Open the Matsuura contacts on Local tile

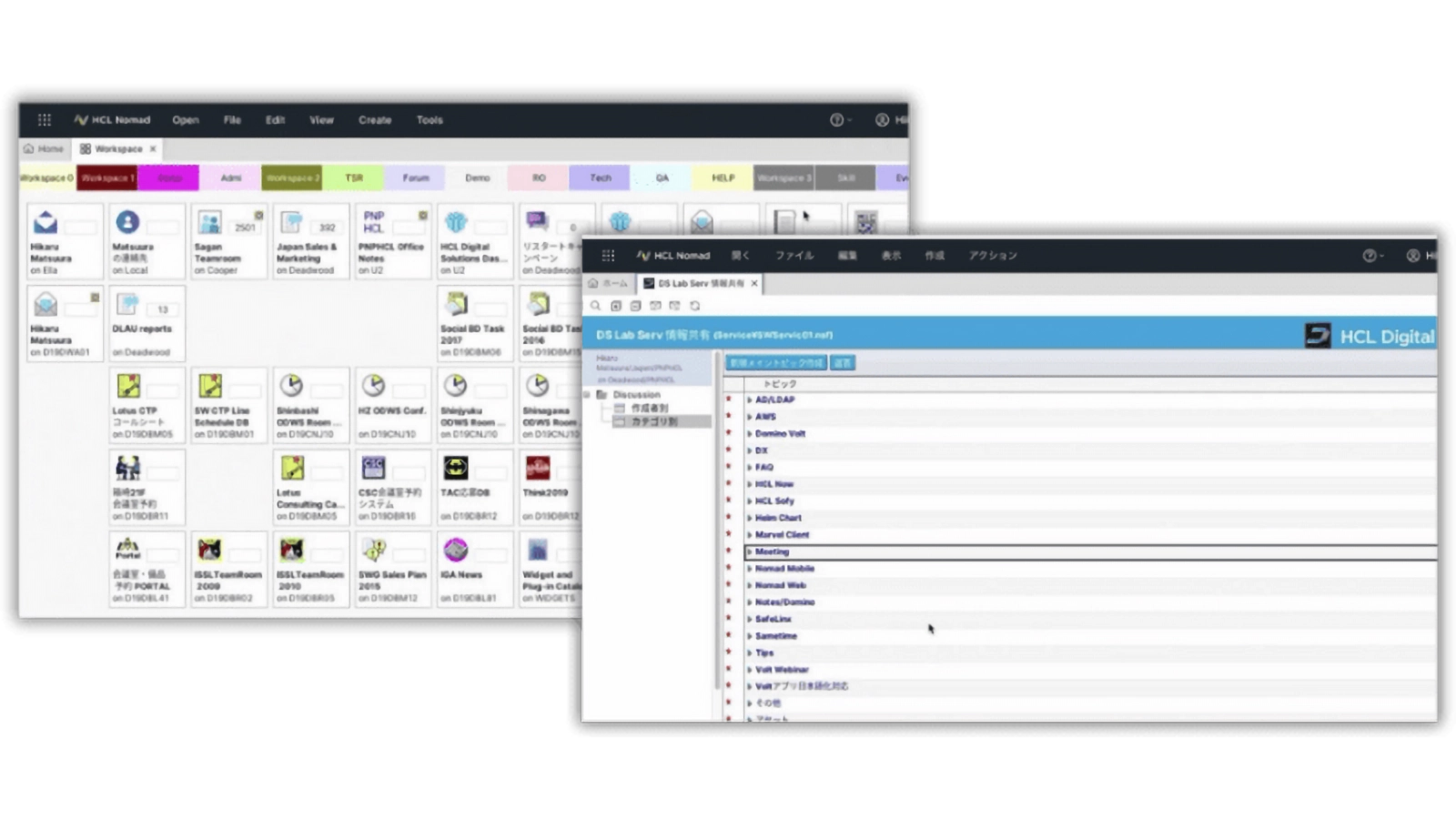point(146,242)
